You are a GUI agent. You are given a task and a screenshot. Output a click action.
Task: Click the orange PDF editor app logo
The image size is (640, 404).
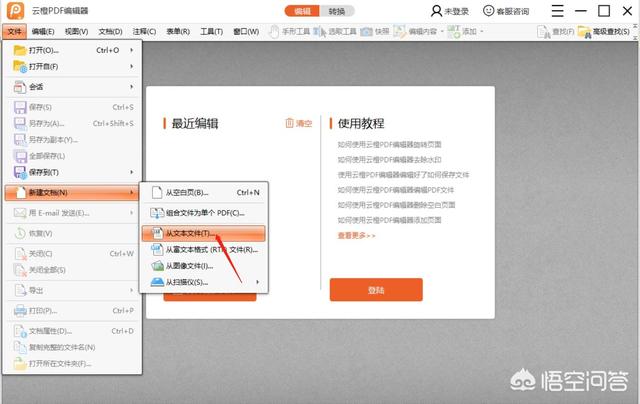pos(16,11)
